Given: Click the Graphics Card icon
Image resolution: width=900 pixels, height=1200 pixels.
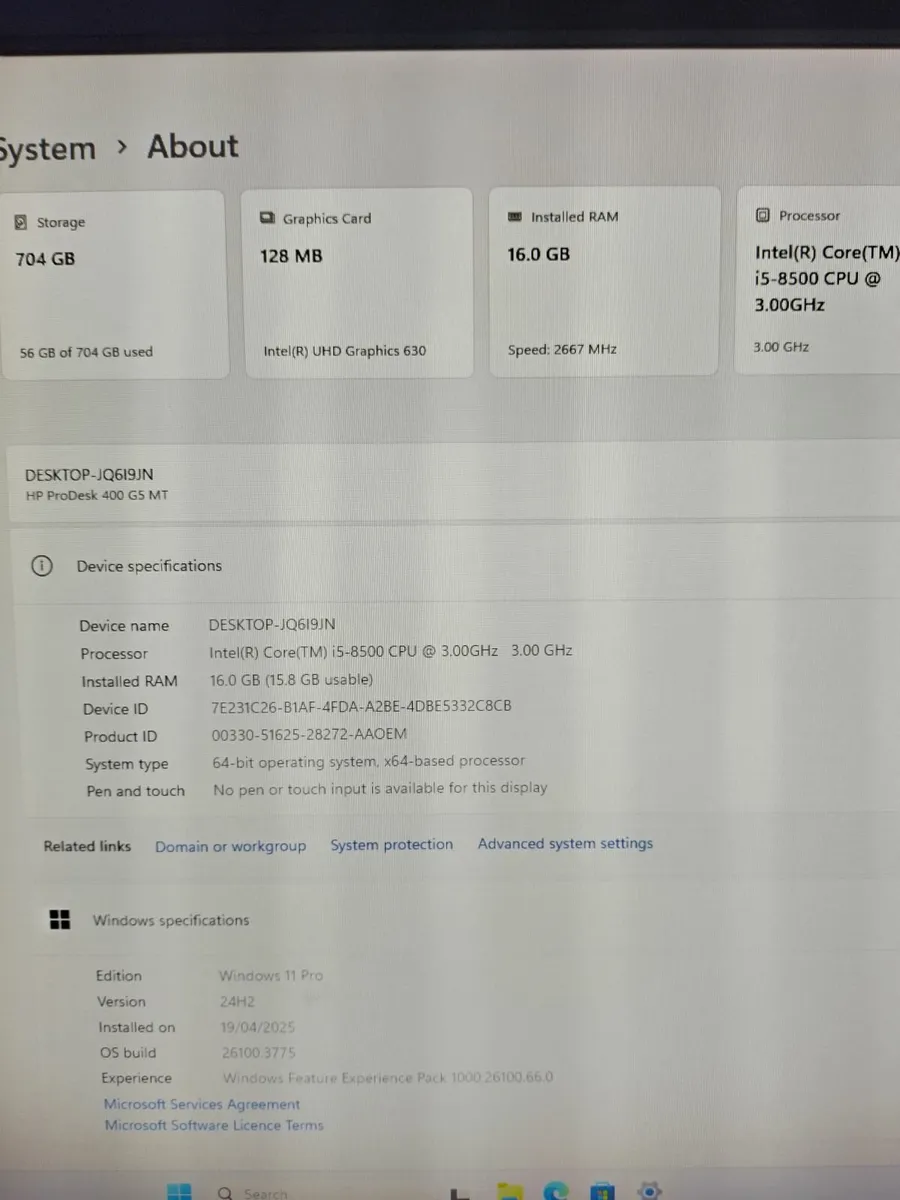Looking at the screenshot, I should 267,218.
